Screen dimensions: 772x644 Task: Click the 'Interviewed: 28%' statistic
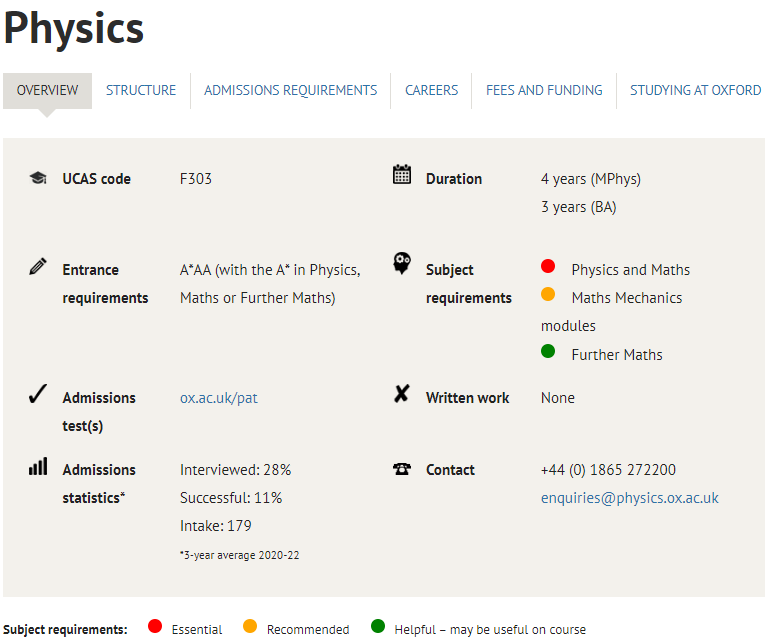[235, 470]
